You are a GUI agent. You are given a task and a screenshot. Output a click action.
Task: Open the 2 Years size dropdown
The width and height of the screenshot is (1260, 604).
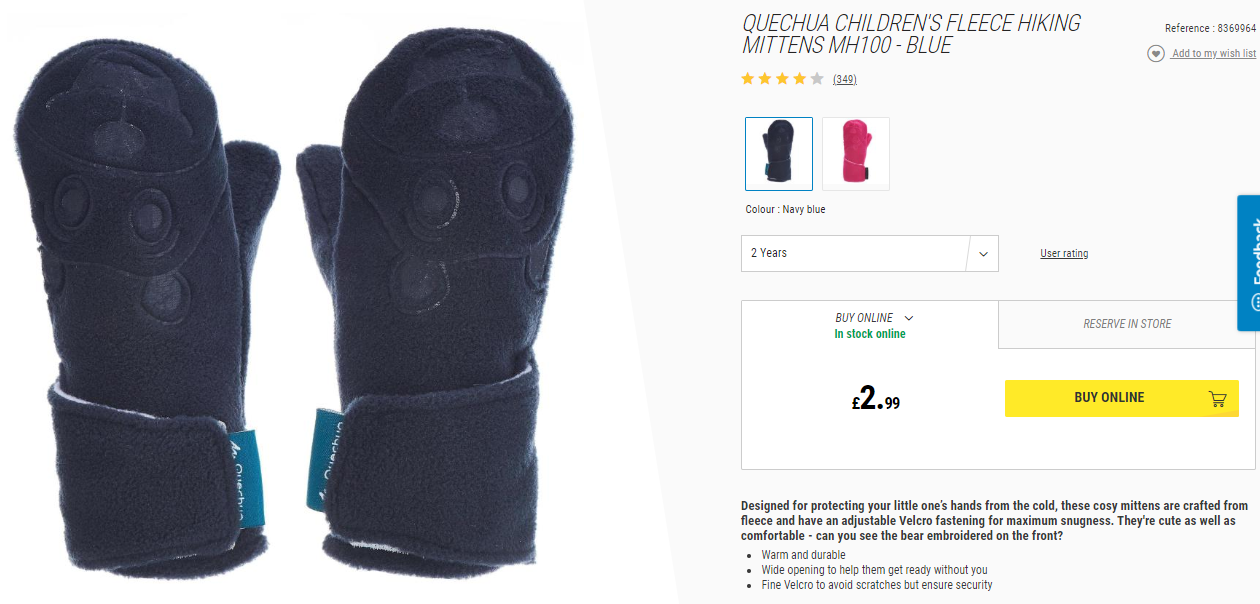pyautogui.click(x=870, y=253)
